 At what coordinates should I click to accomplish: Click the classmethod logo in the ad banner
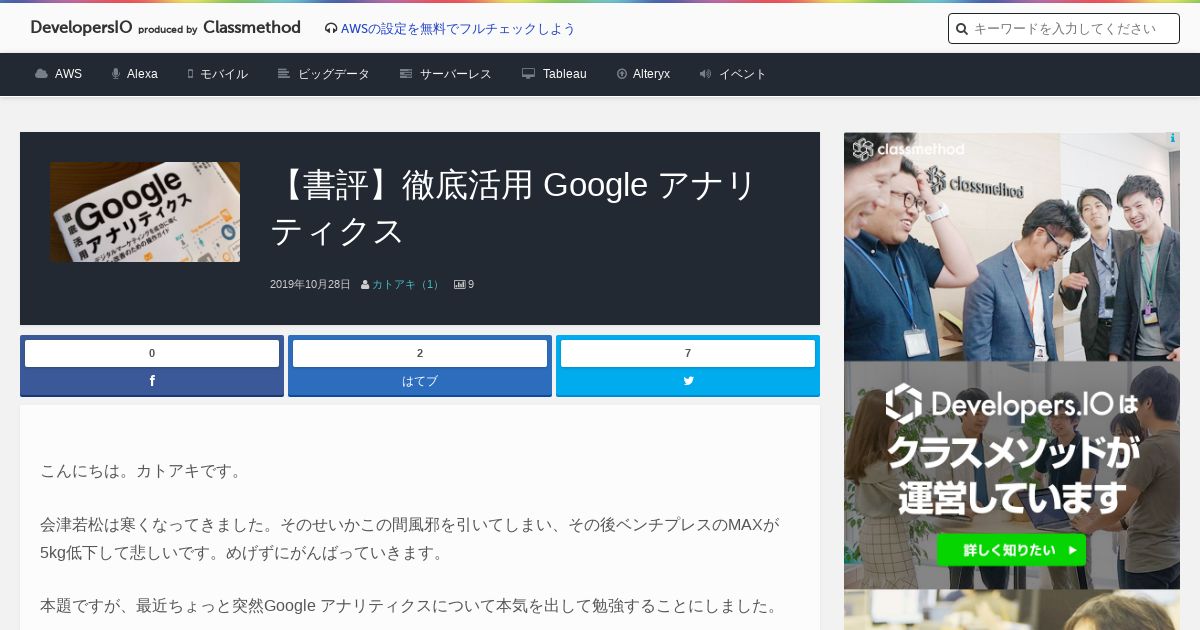coord(908,150)
